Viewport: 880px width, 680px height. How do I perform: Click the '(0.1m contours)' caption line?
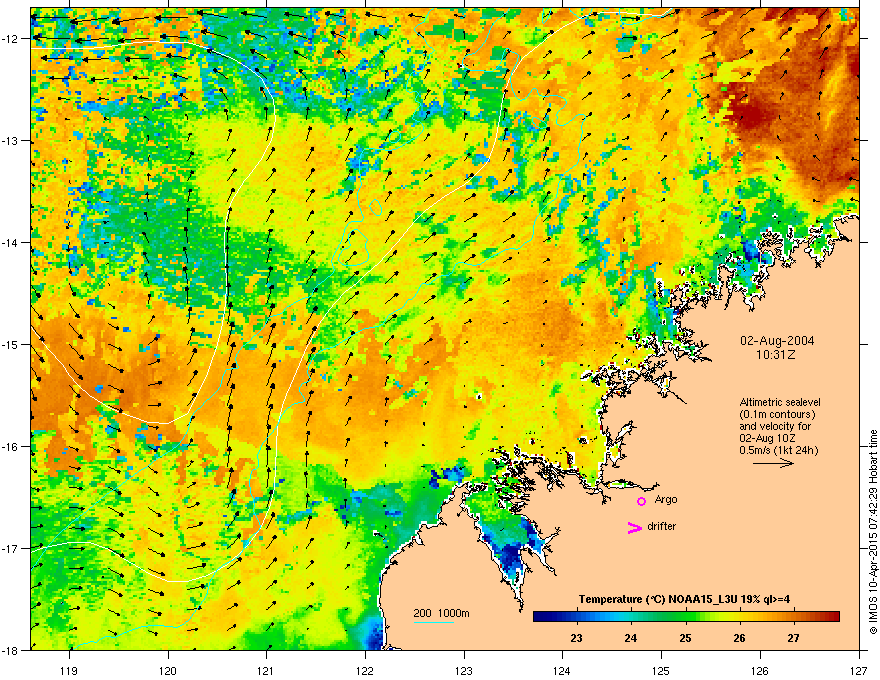(777, 414)
